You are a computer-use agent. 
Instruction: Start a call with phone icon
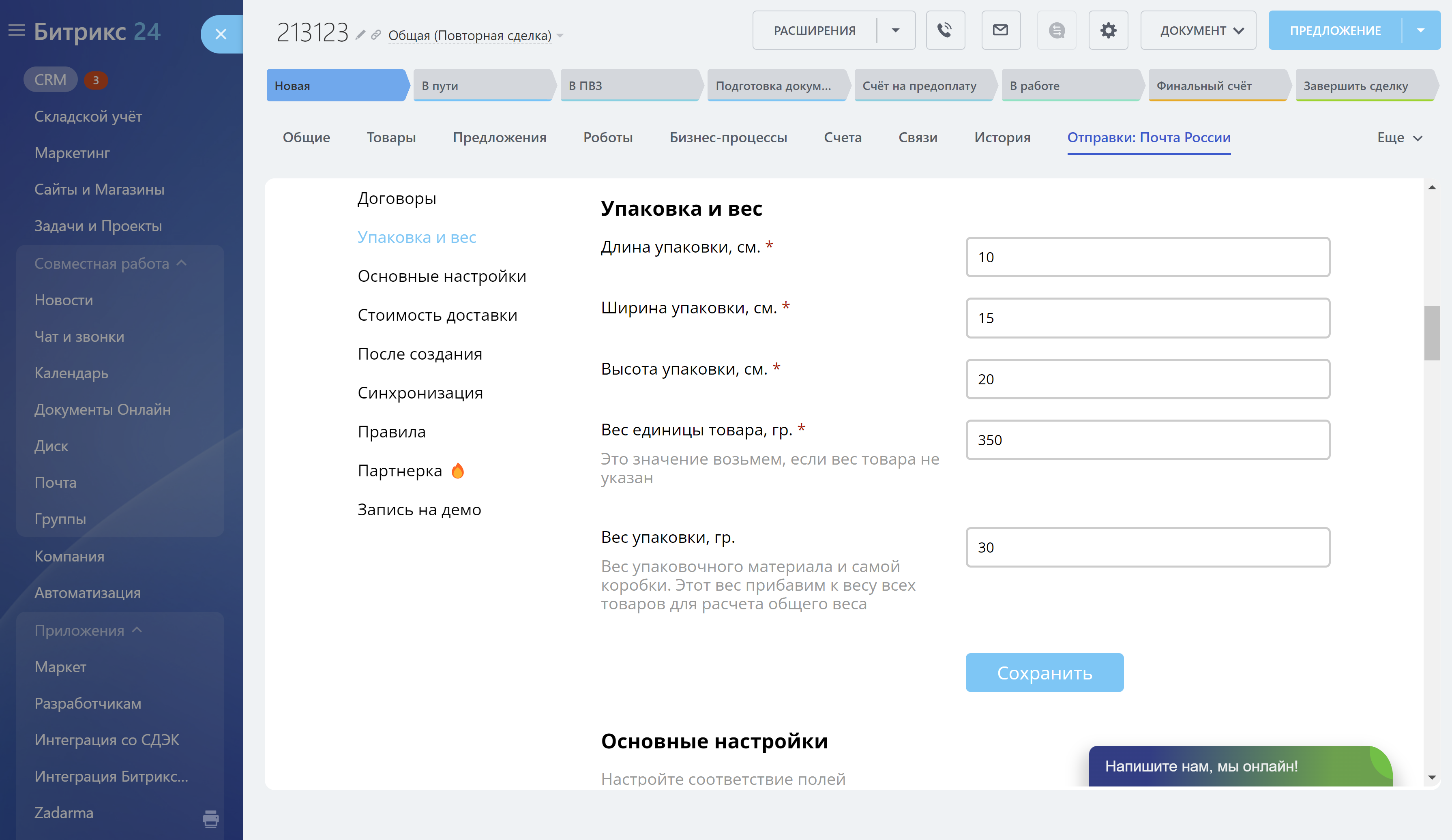[x=945, y=30]
